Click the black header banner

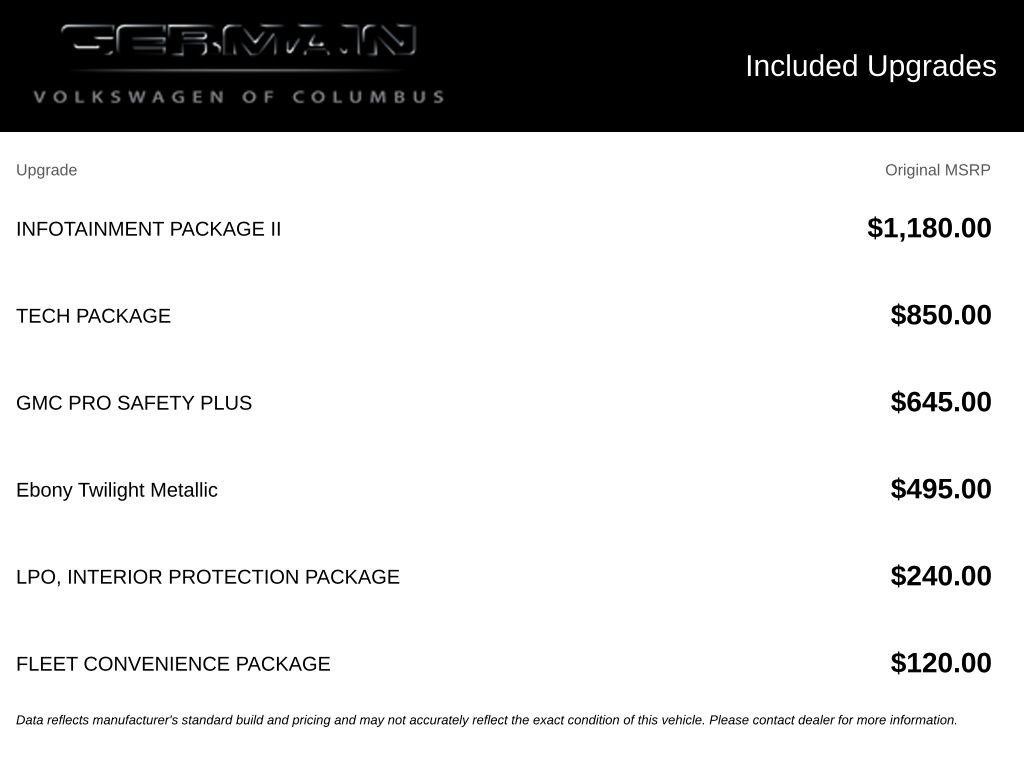coord(512,65)
